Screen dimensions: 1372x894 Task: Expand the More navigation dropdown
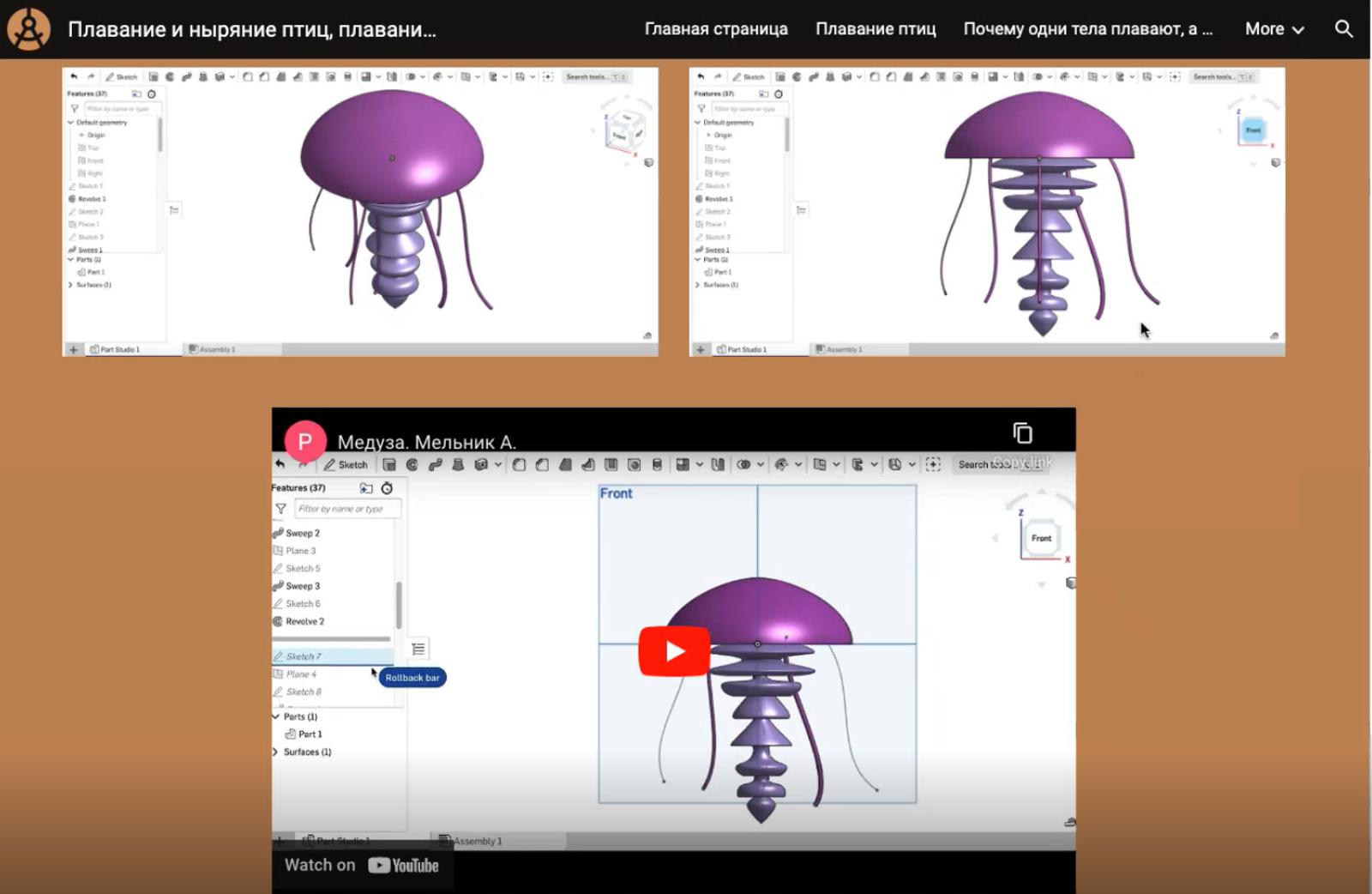[x=1274, y=29]
